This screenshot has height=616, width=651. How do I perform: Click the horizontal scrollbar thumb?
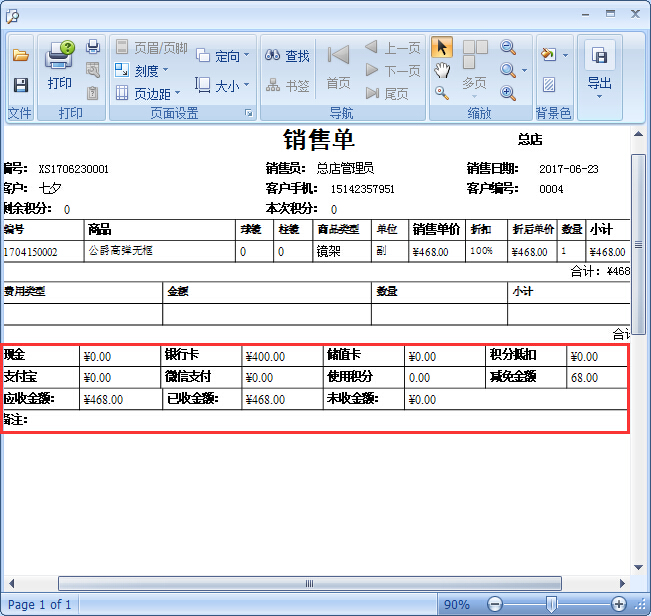[x=309, y=583]
